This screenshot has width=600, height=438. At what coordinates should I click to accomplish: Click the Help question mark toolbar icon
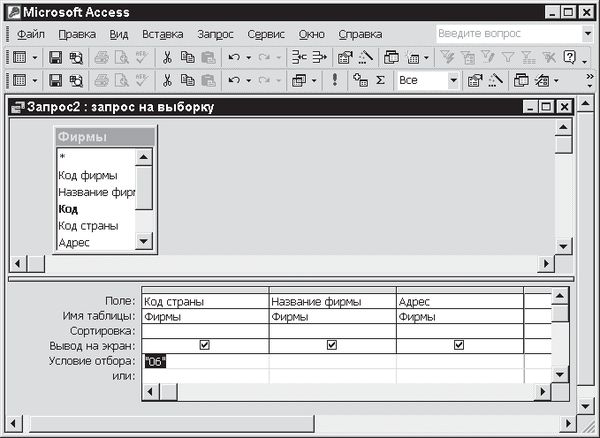(570, 58)
